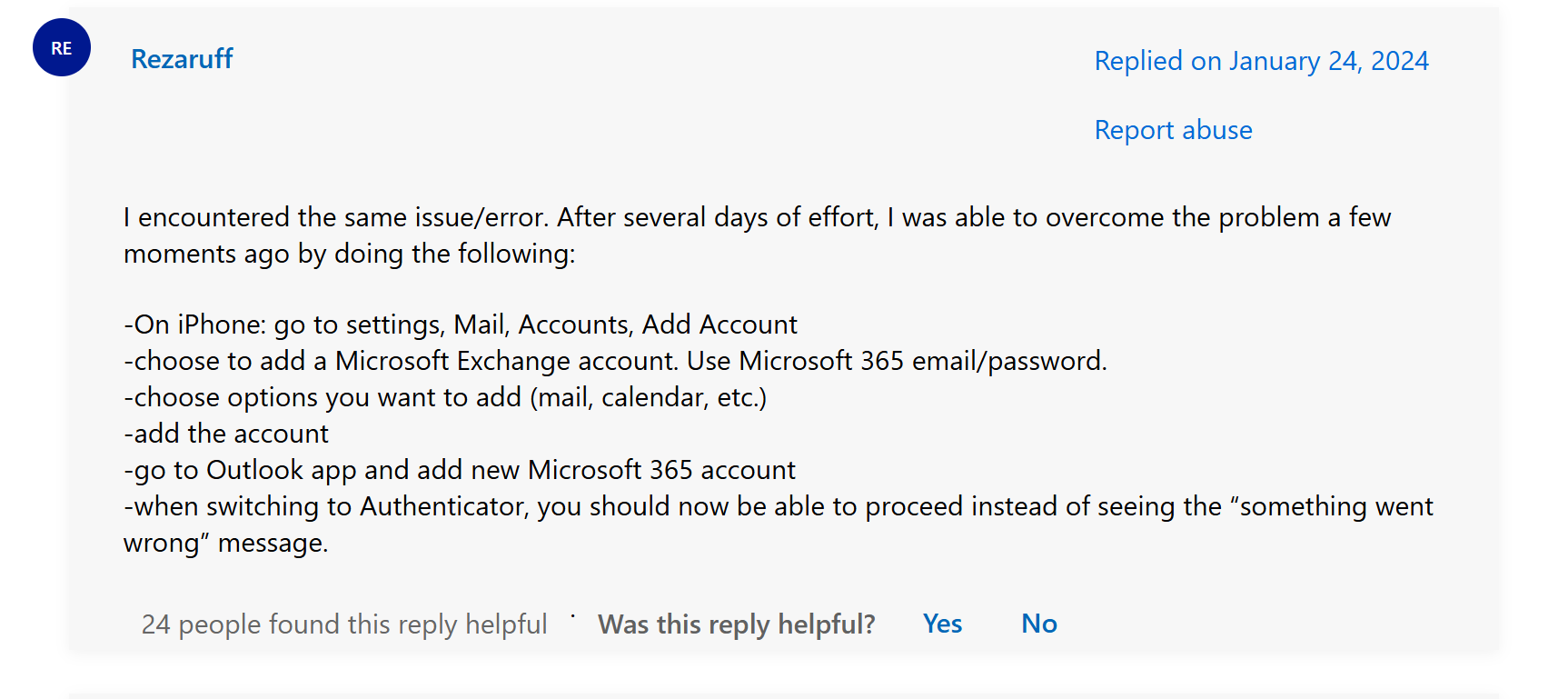Click the words 'something went' in quoted message

[1336, 506]
